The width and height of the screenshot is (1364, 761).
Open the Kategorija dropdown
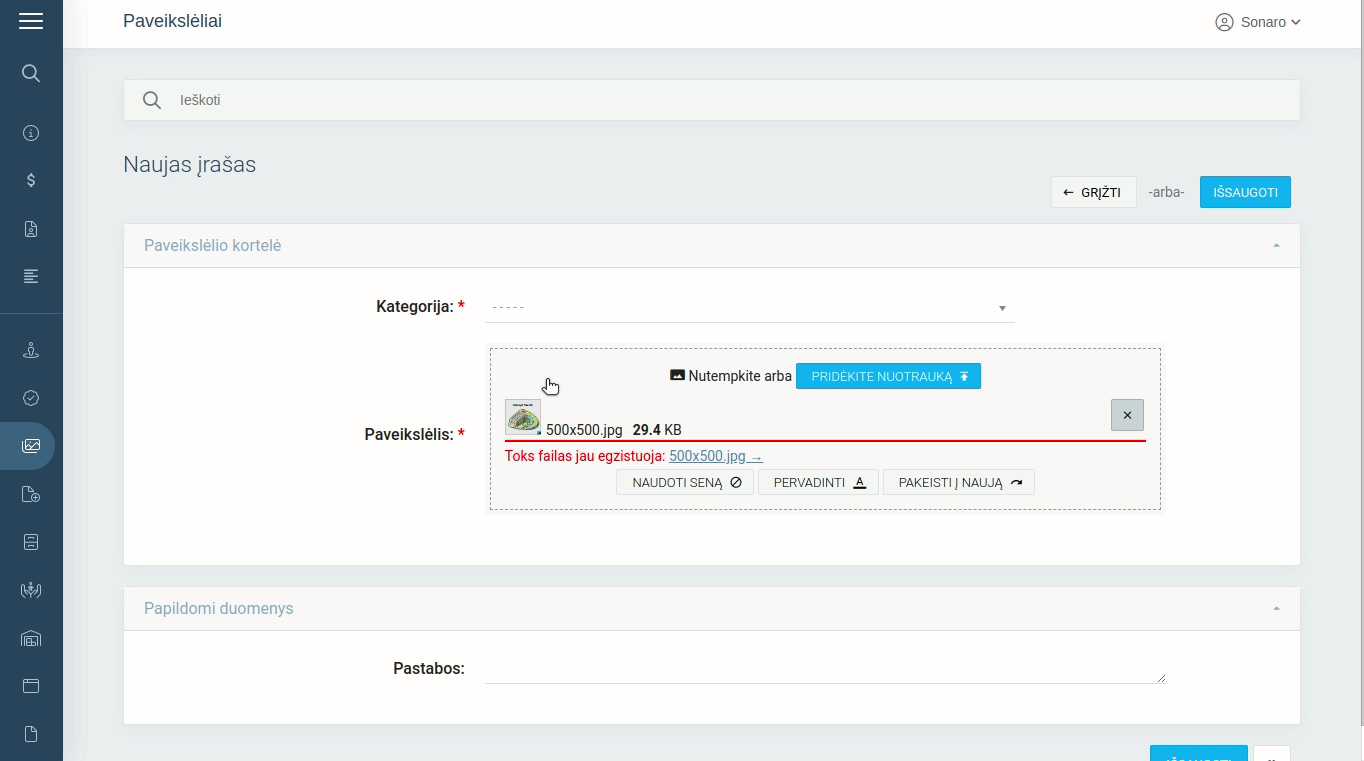click(749, 308)
